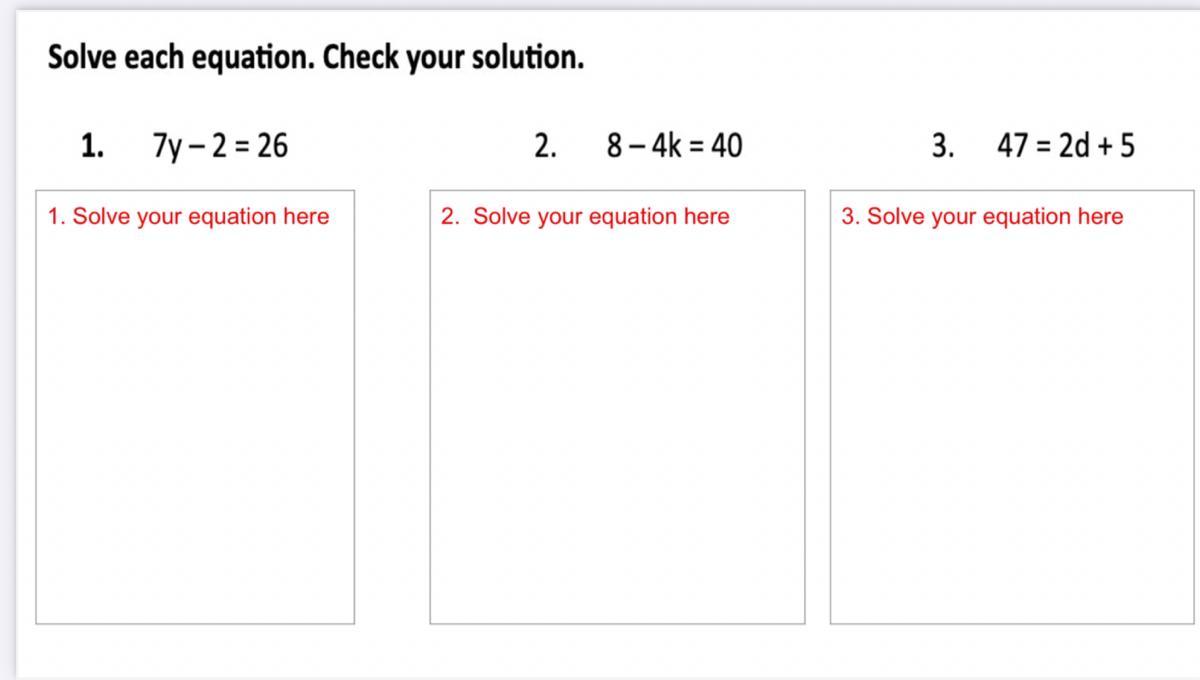Viewport: 1200px width, 680px height.
Task: Click the number 26 in equation one
Action: (x=272, y=146)
